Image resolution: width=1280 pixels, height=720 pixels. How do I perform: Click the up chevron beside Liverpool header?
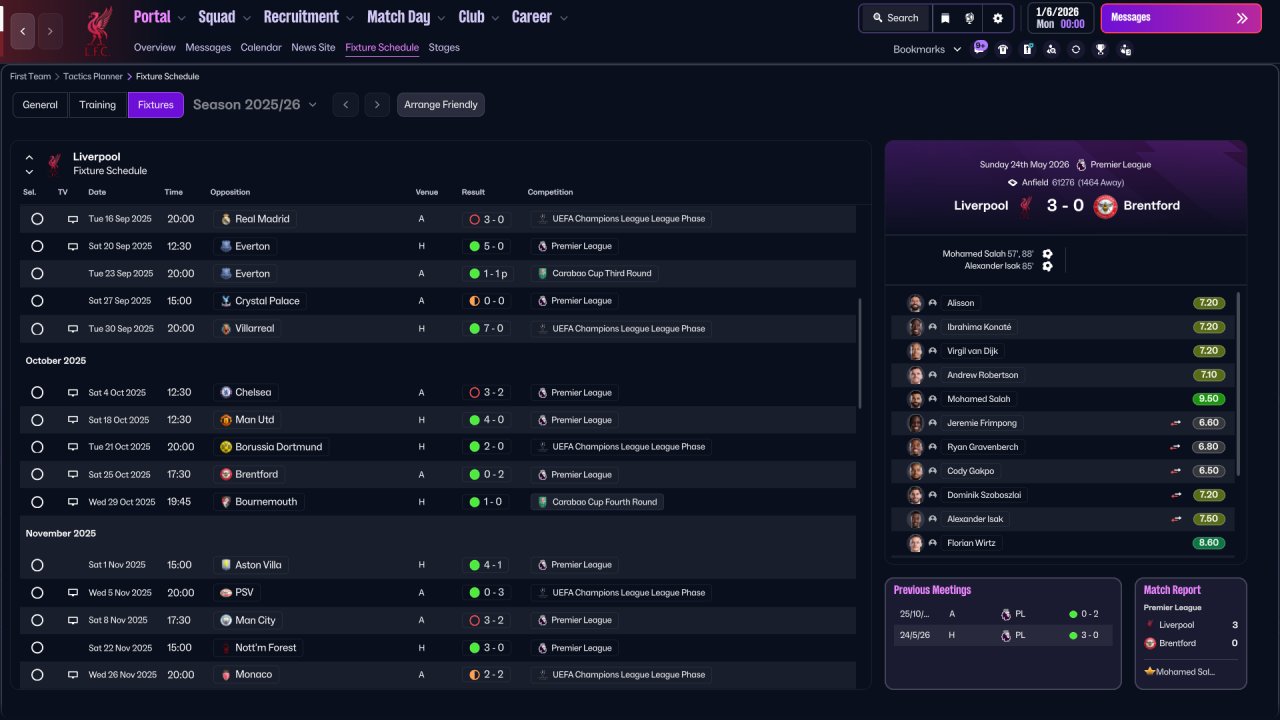(29, 158)
